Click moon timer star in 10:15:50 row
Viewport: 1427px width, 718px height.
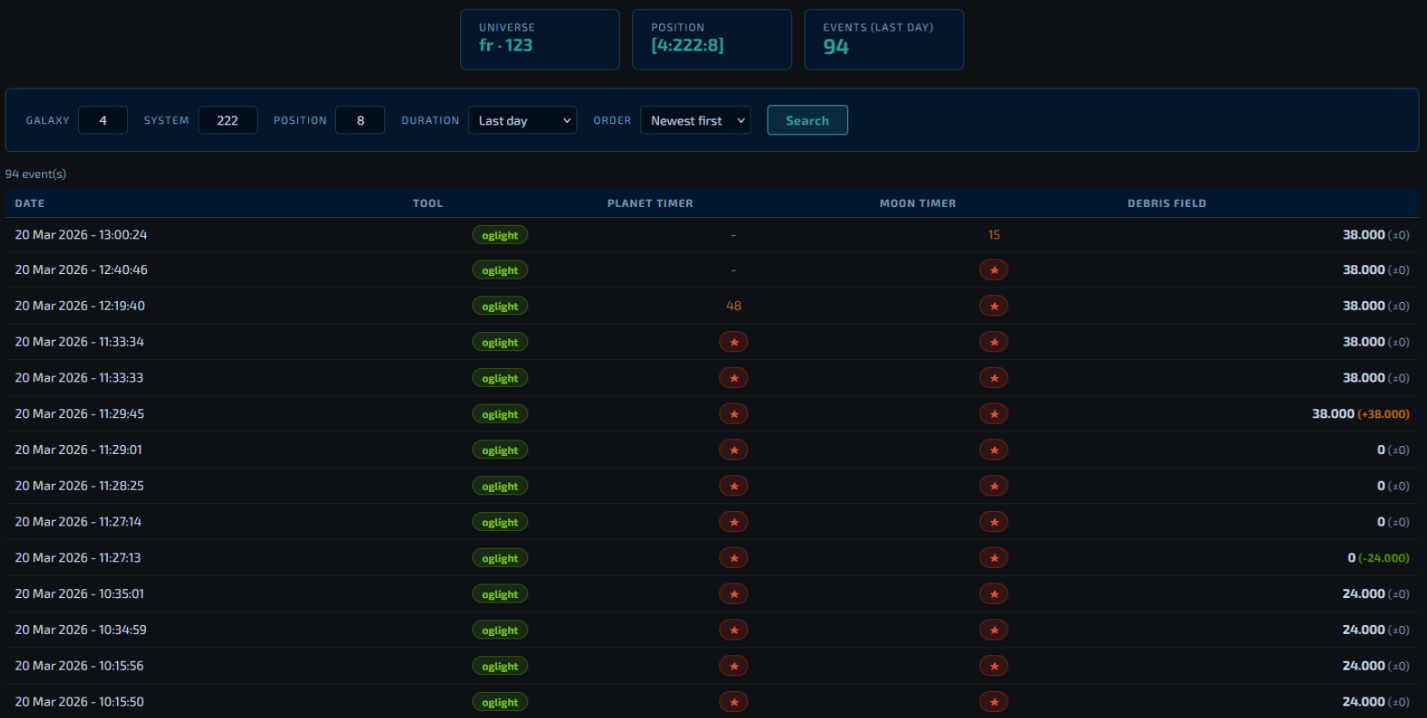point(993,702)
